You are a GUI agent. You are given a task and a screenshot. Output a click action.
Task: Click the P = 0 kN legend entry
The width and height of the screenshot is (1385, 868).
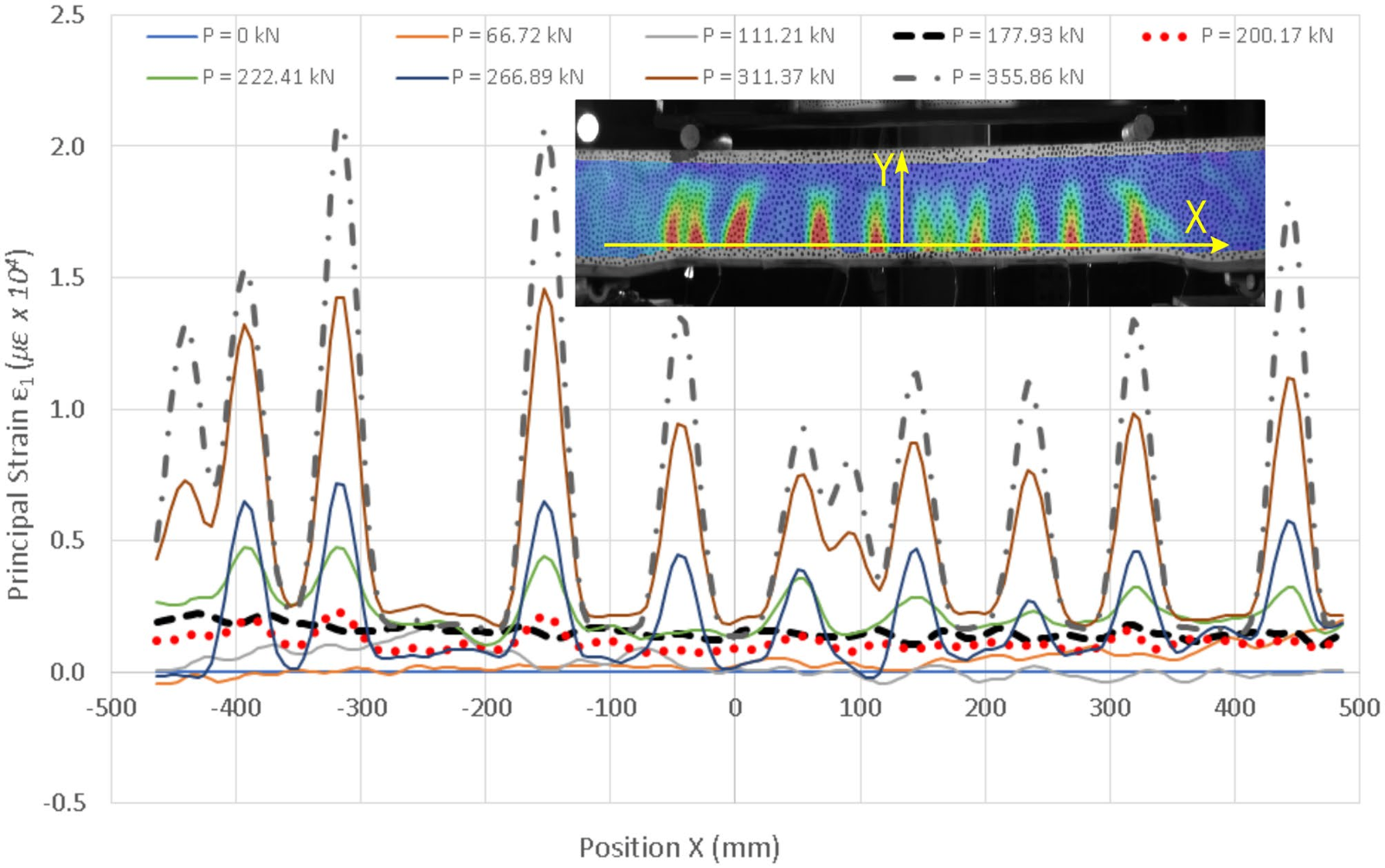click(240, 35)
